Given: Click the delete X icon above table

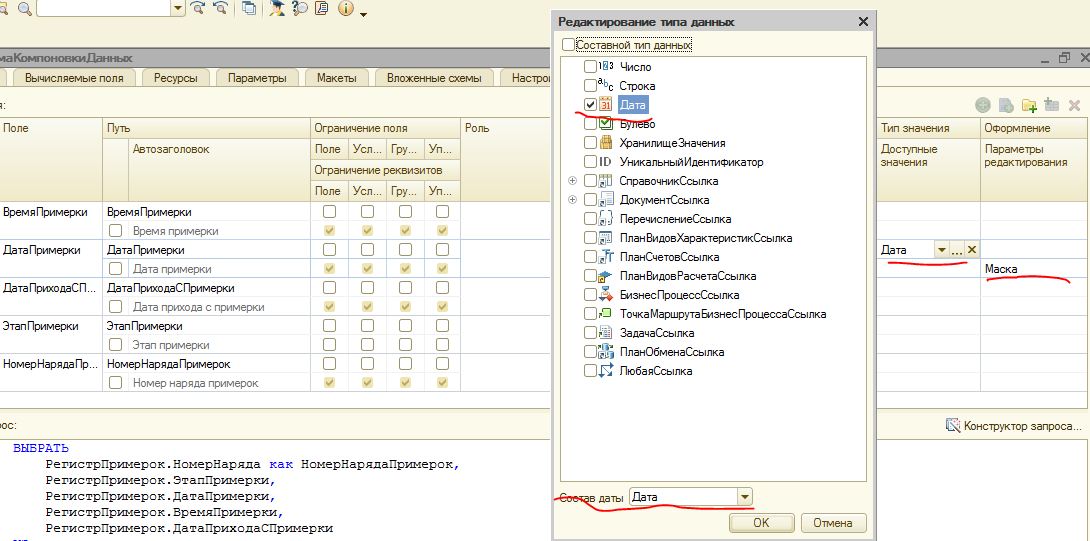Looking at the screenshot, I should (1074, 105).
